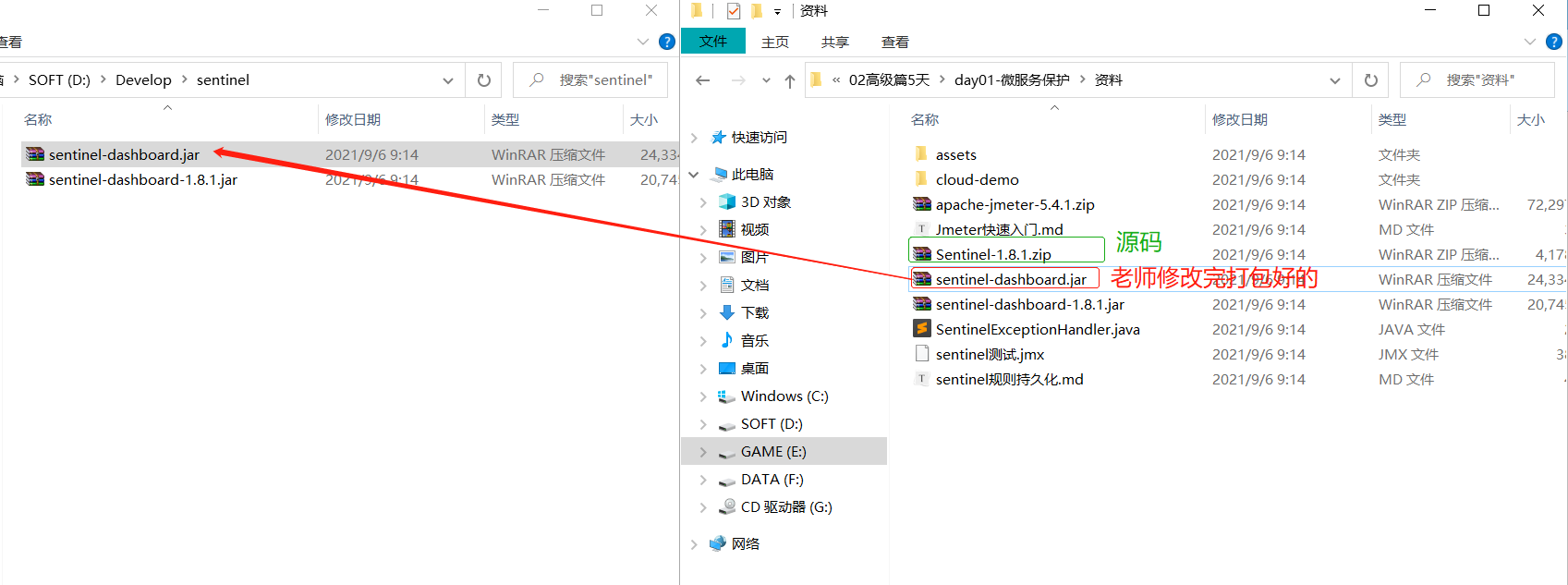Click the sentinel测试.jmx file icon
1568x585 pixels.
pyautogui.click(x=922, y=354)
